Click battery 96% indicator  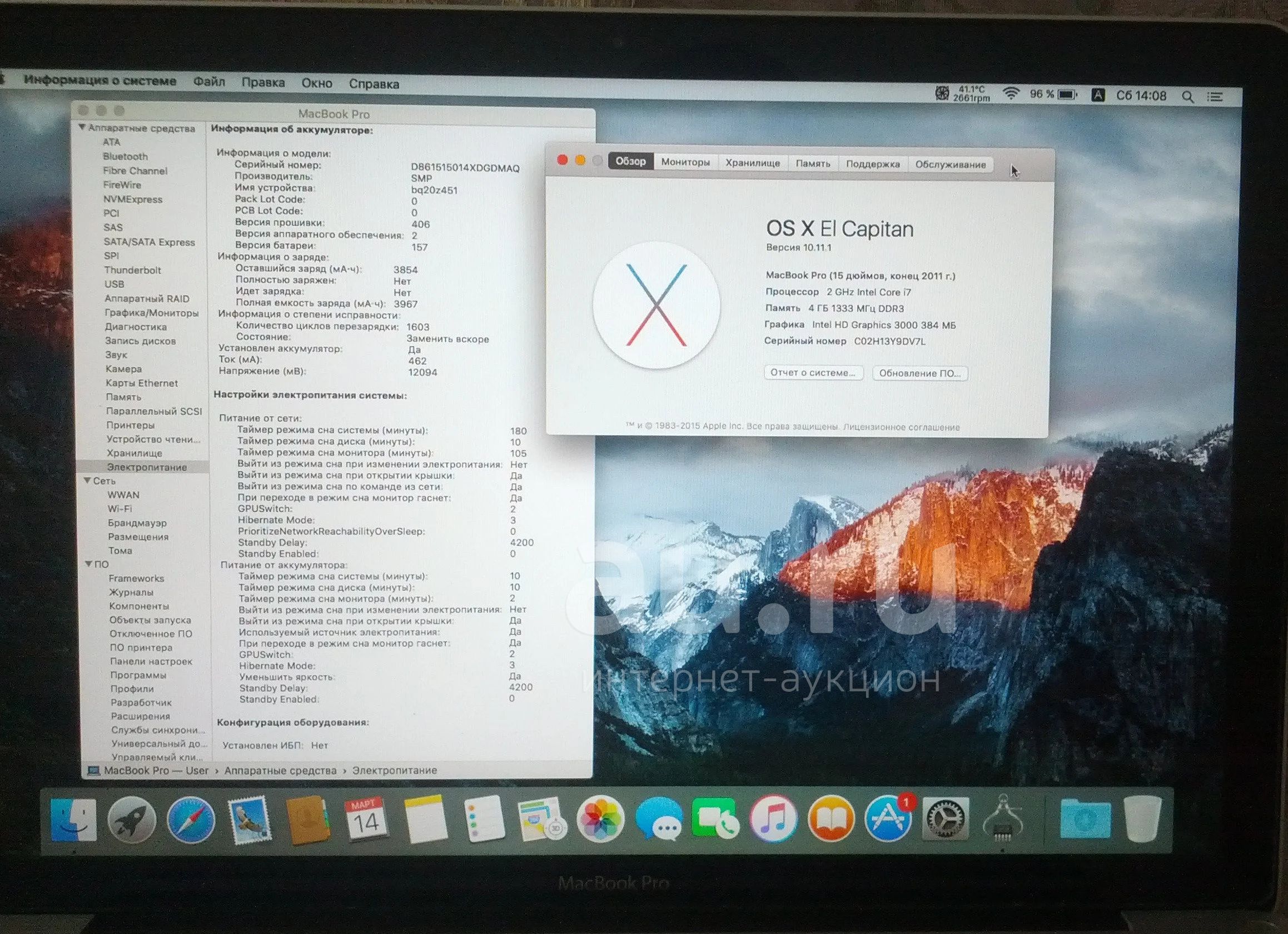[1053, 95]
